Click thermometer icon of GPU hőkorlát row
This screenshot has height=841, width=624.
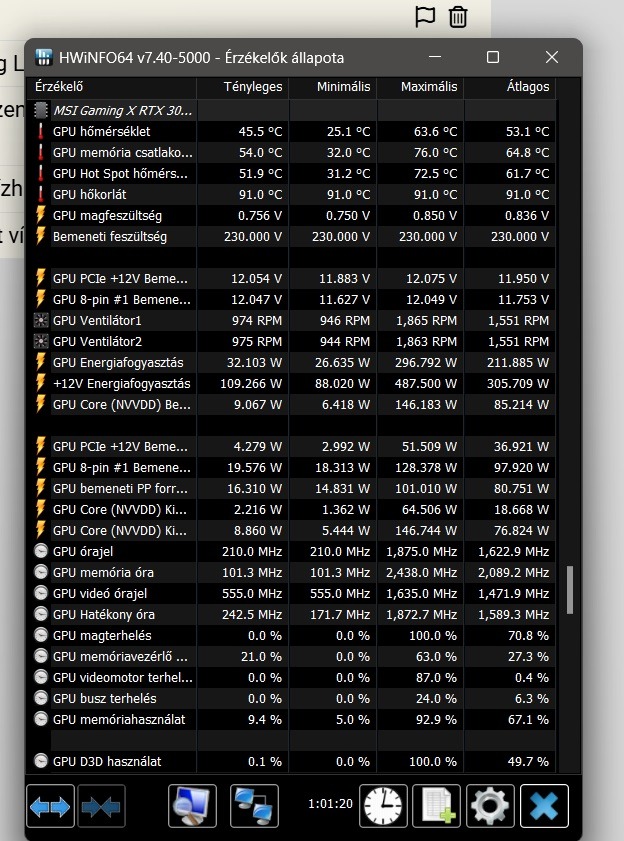point(41,194)
